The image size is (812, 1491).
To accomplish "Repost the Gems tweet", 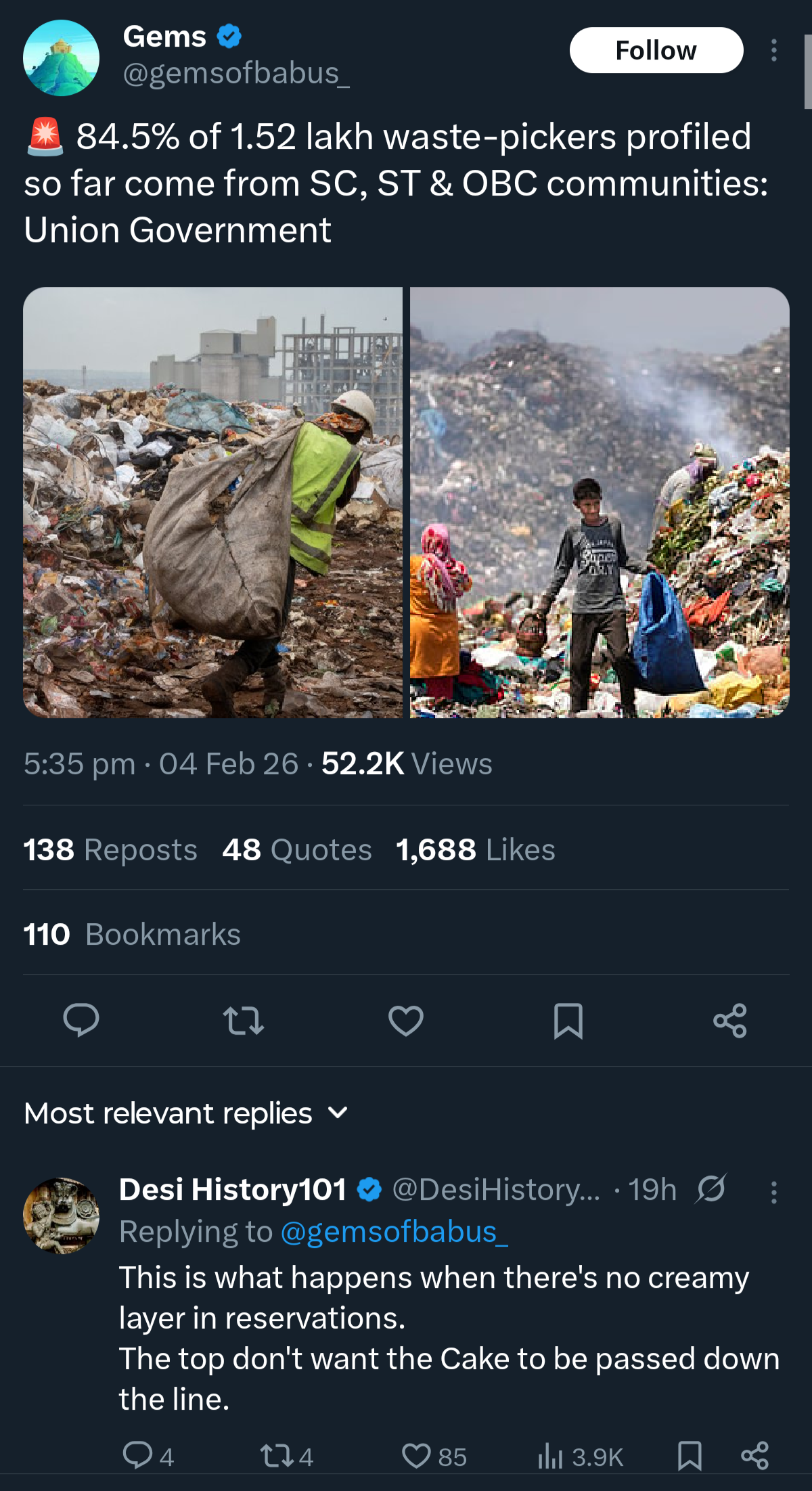I will coord(244,1020).
